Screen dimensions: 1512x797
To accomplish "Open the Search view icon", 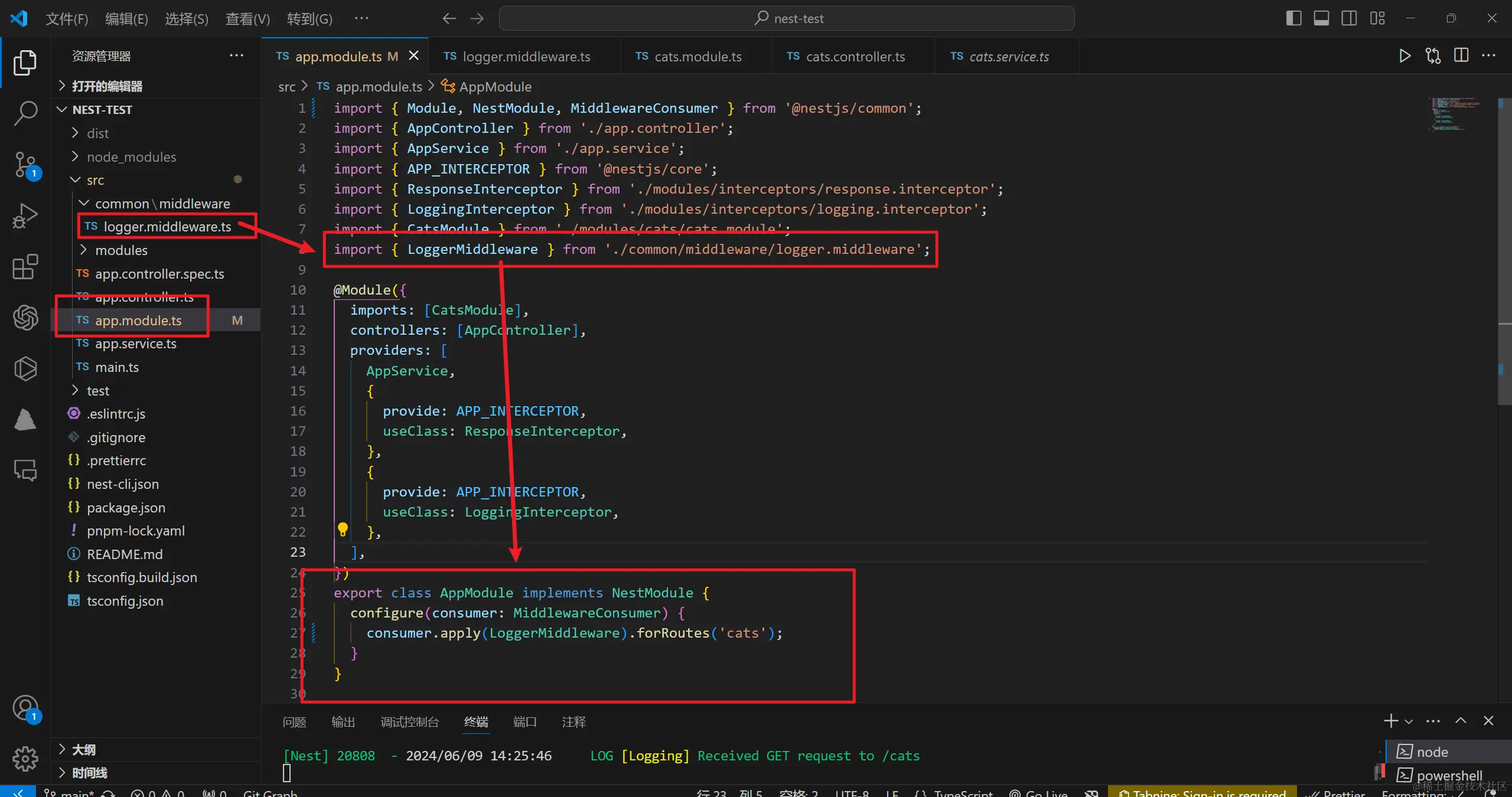I will coord(25,113).
